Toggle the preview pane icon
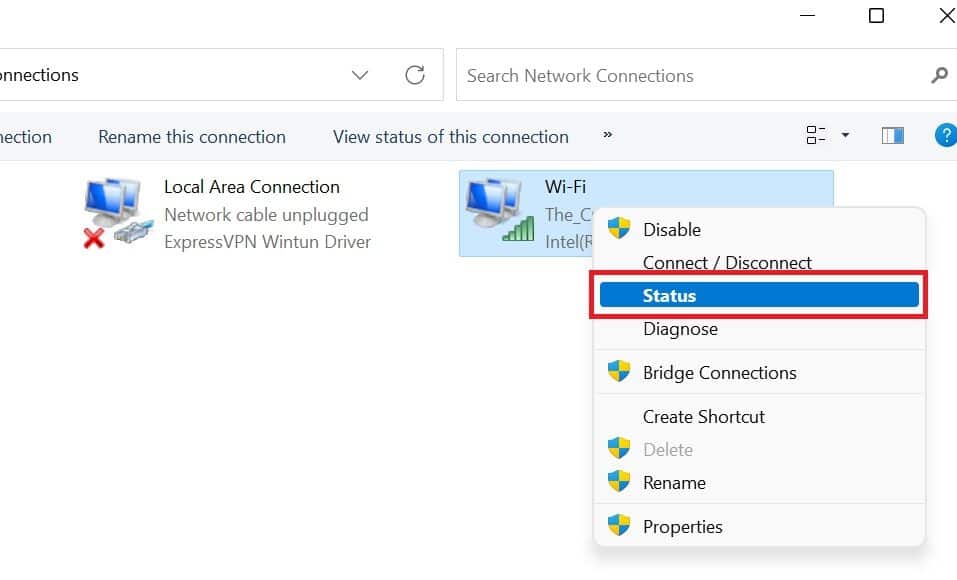The image size is (957, 580). point(893,136)
